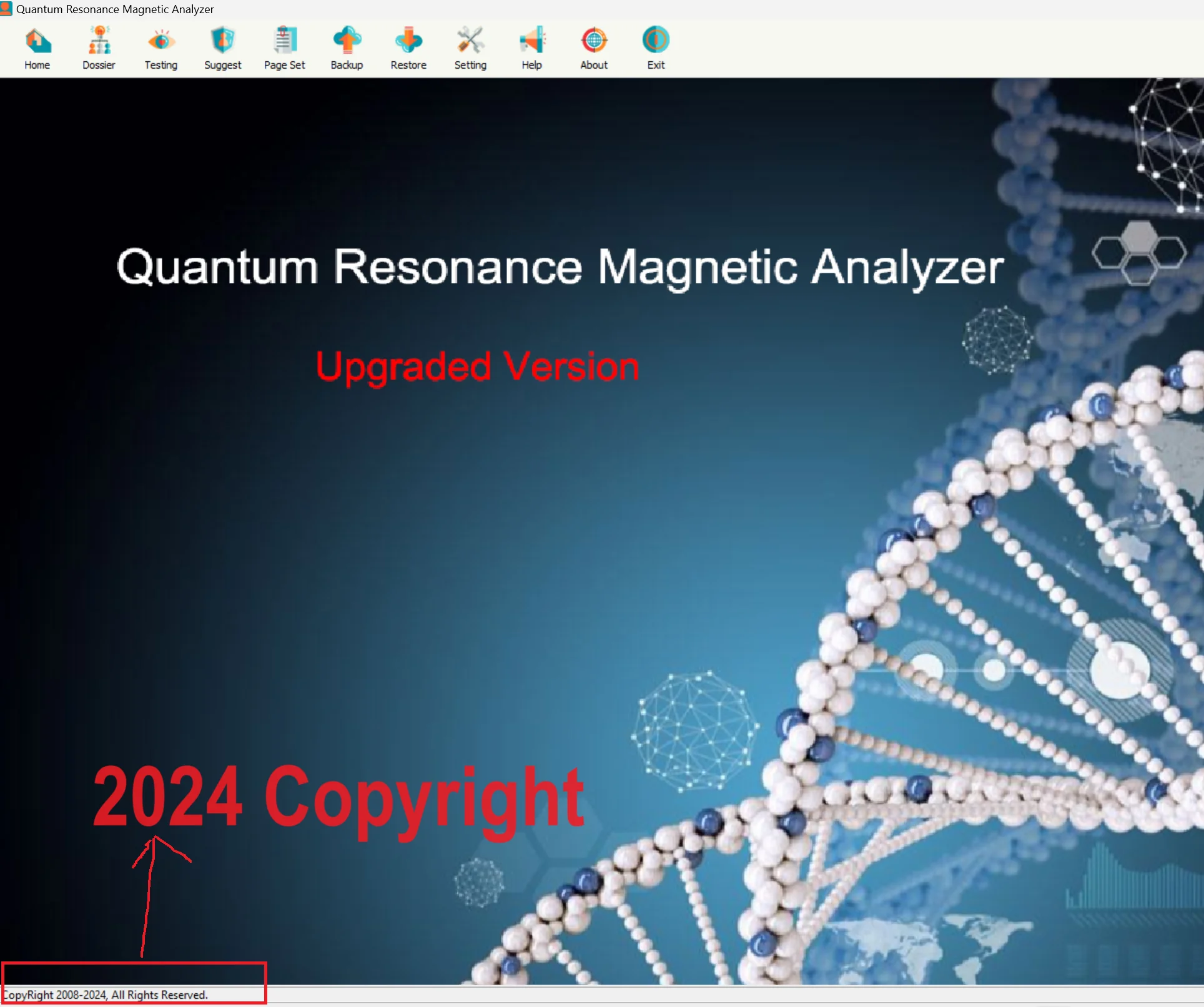
Task: Click the 'Home' toolbar label
Action: [x=37, y=64]
